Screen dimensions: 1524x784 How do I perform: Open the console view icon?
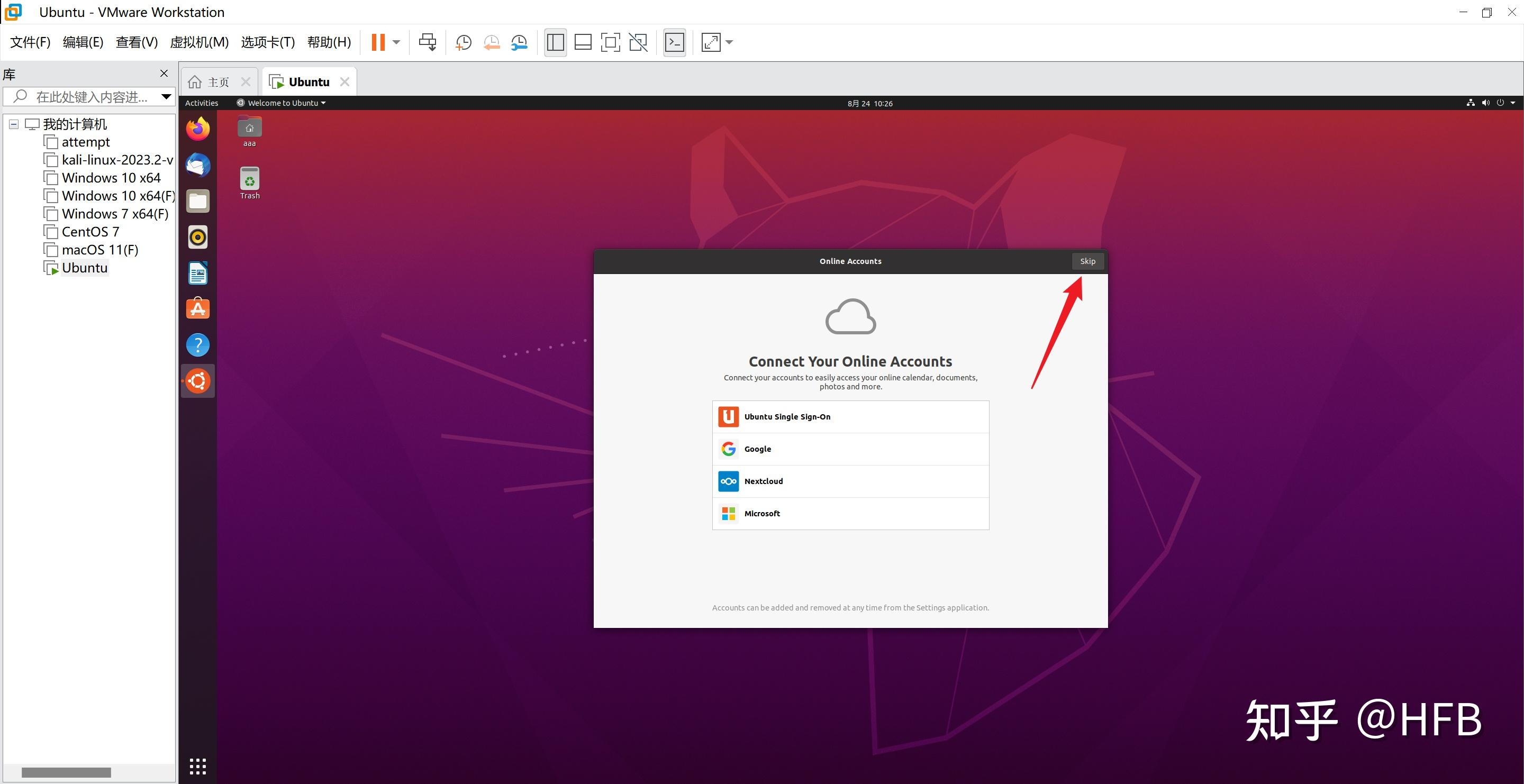pos(675,42)
